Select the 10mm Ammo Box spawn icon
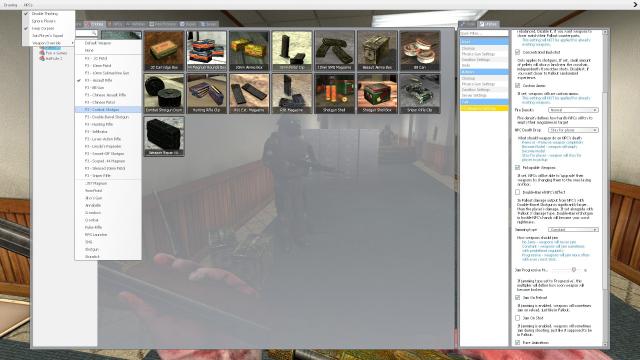 [x=249, y=51]
